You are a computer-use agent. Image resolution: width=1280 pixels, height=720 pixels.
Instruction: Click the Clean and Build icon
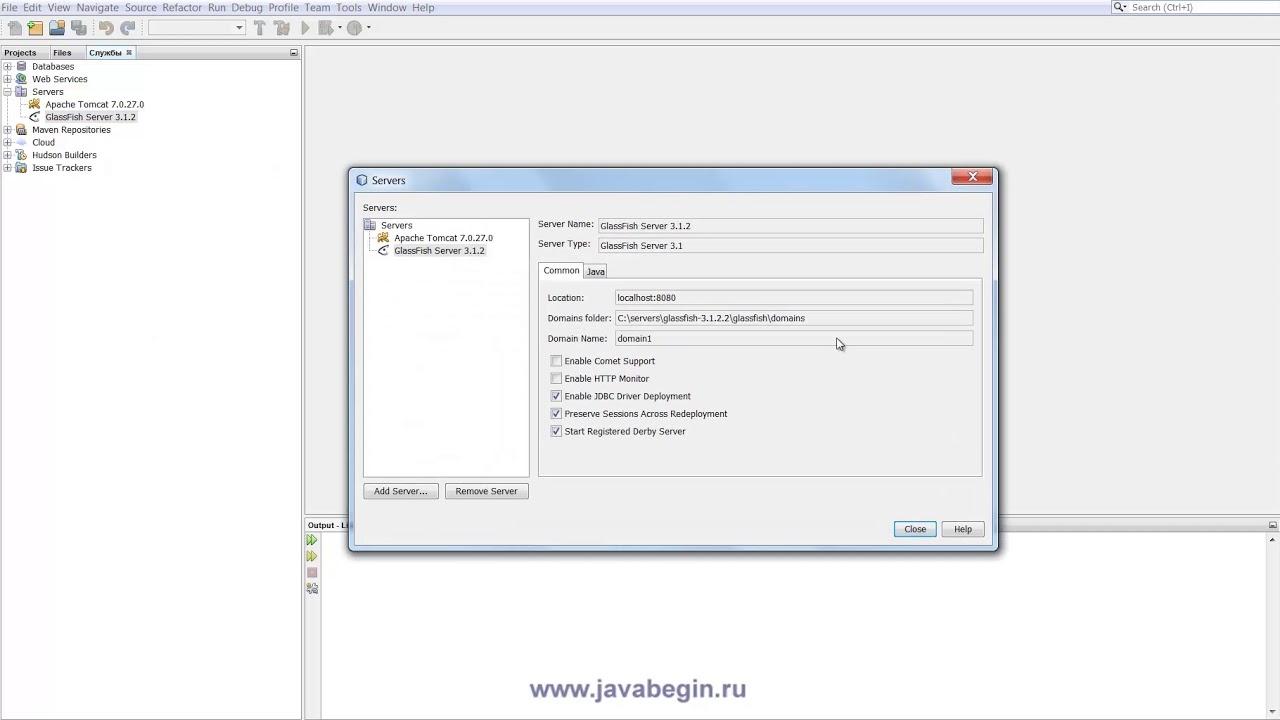282,28
